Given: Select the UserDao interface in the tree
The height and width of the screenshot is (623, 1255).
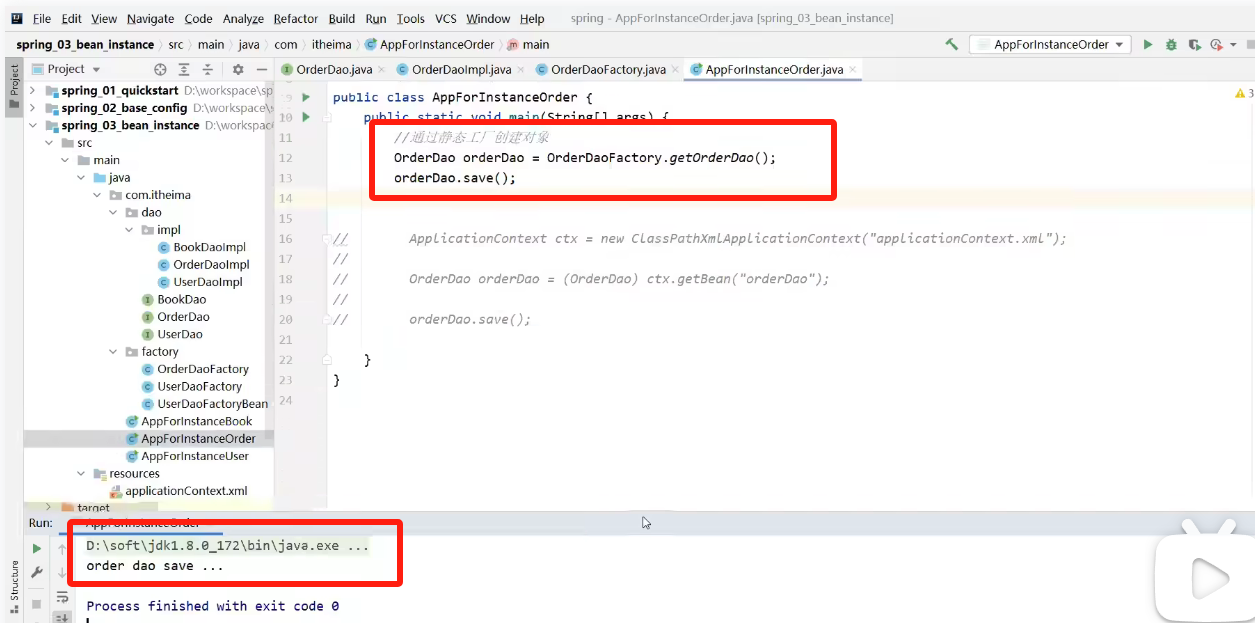Looking at the screenshot, I should (x=172, y=334).
